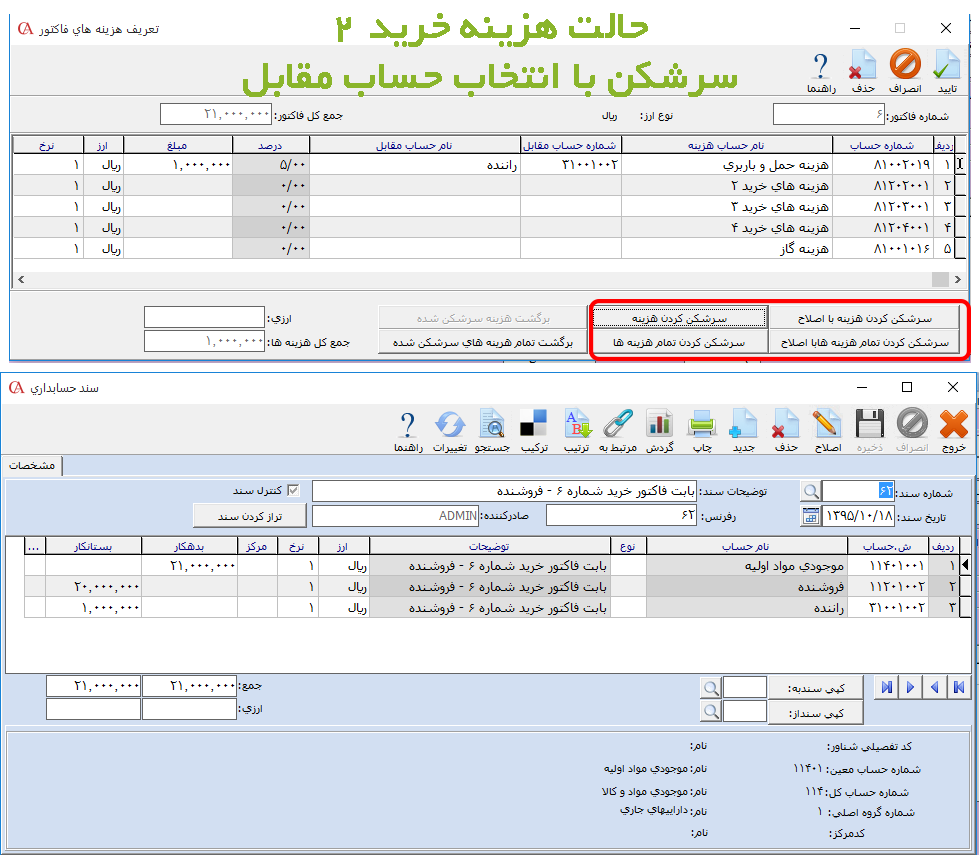
Task: Click برگشت تمام هزینه های سرشکن شده button
Action: (x=483, y=342)
